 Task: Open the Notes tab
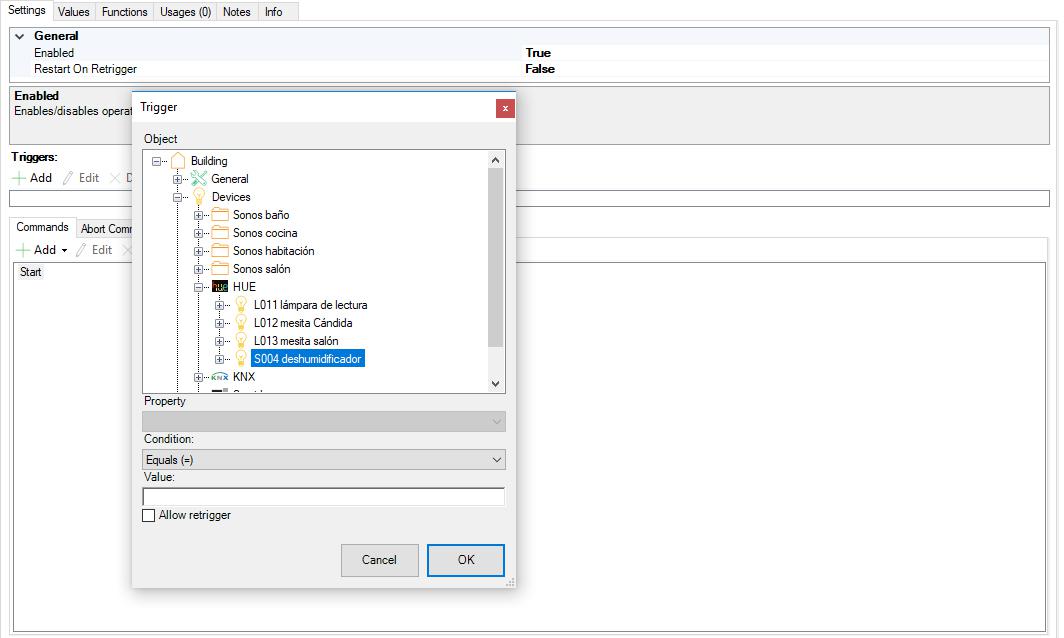(x=237, y=12)
